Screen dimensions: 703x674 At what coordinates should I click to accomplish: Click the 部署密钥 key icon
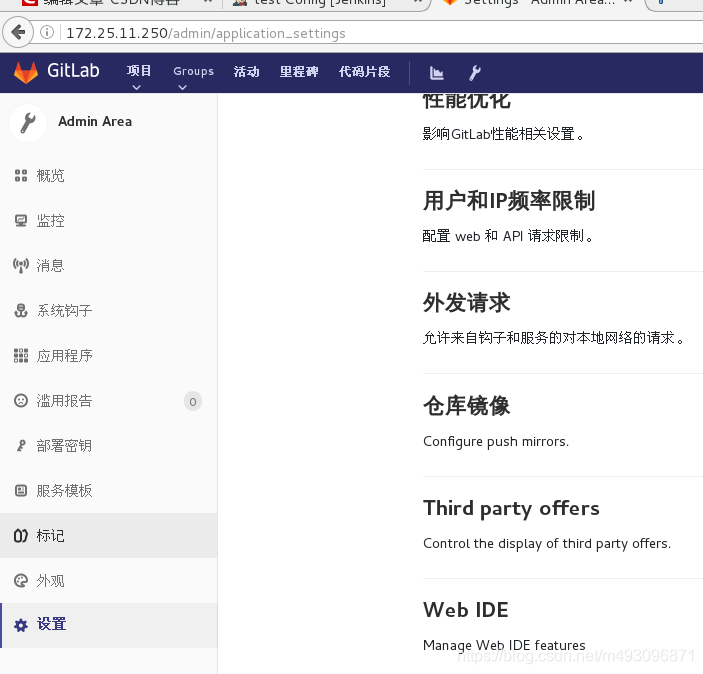click(x=21, y=445)
